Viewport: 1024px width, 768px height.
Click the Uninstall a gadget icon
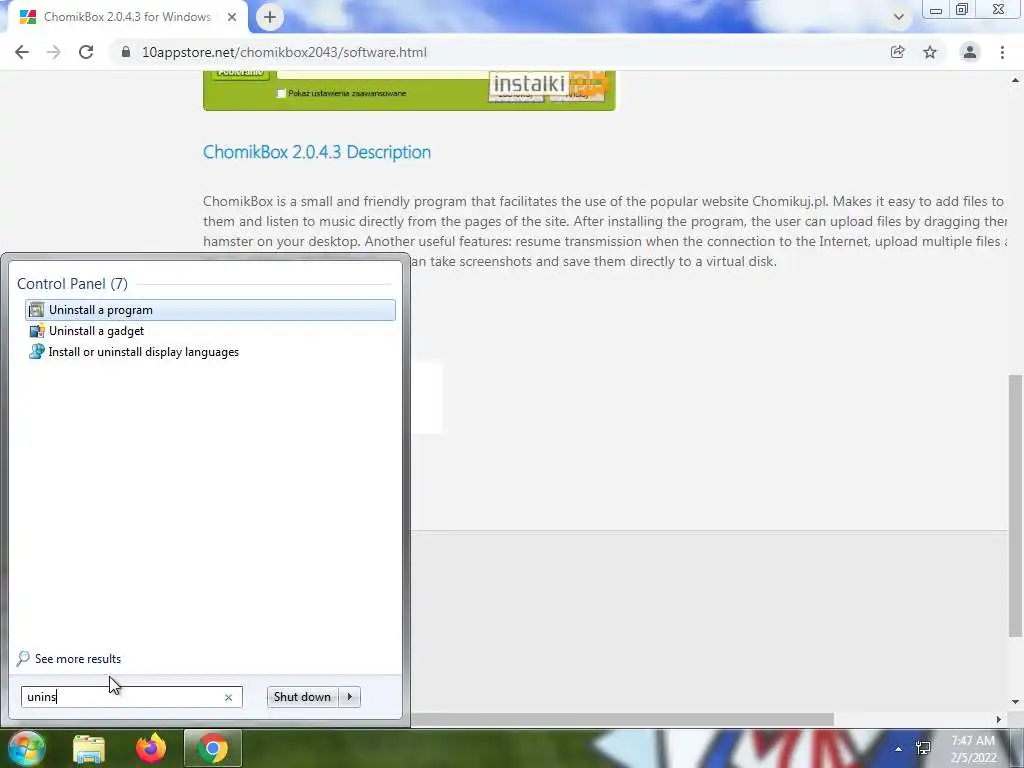(37, 331)
